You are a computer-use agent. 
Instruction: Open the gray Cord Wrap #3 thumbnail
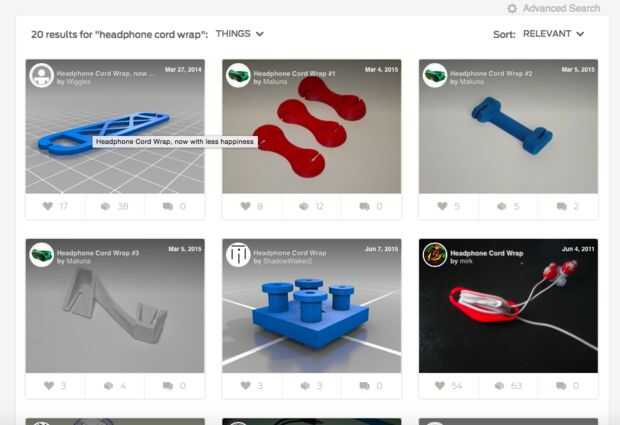[x=115, y=306]
